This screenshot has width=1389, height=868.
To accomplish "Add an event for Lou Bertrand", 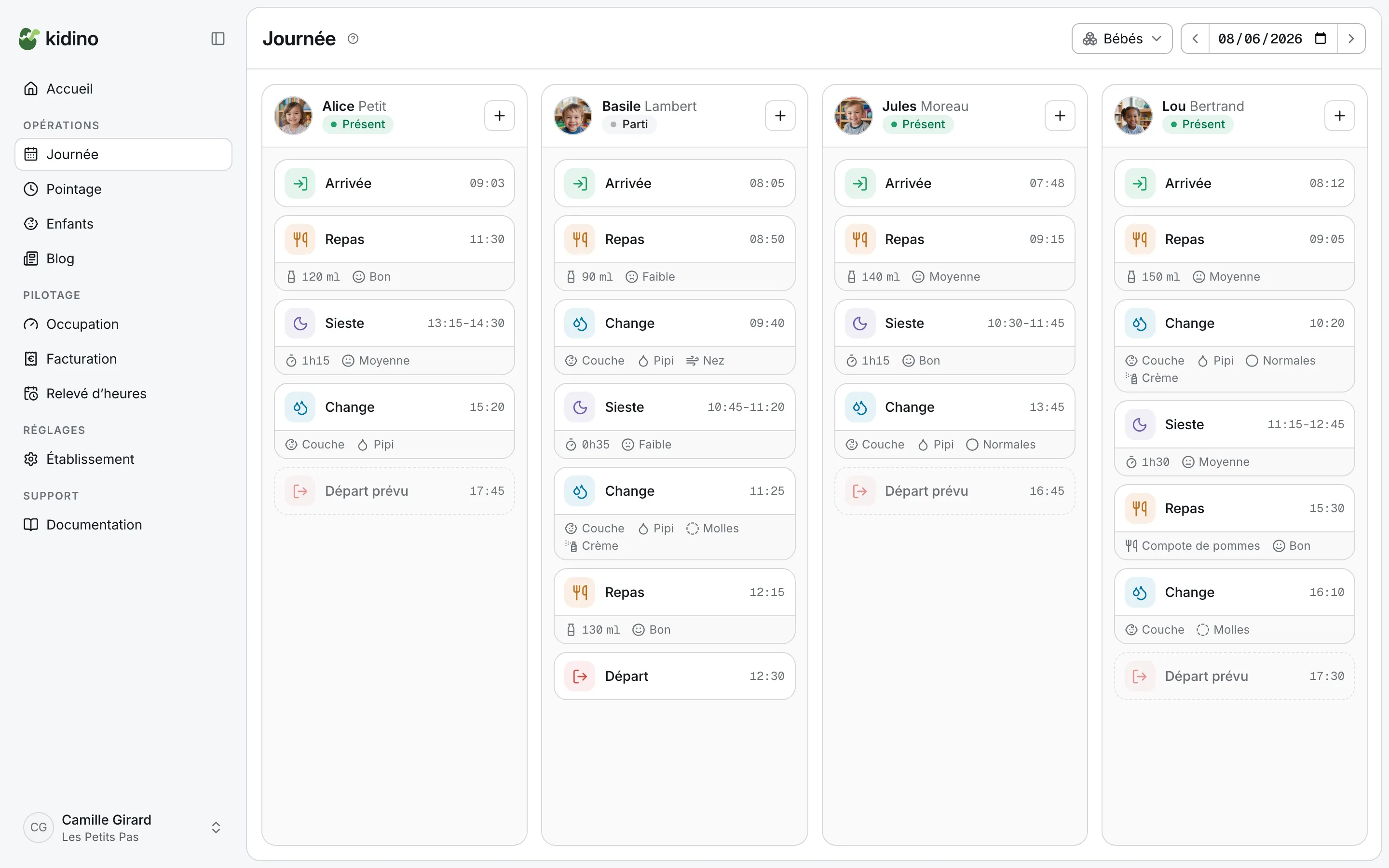I will pos(1340,116).
